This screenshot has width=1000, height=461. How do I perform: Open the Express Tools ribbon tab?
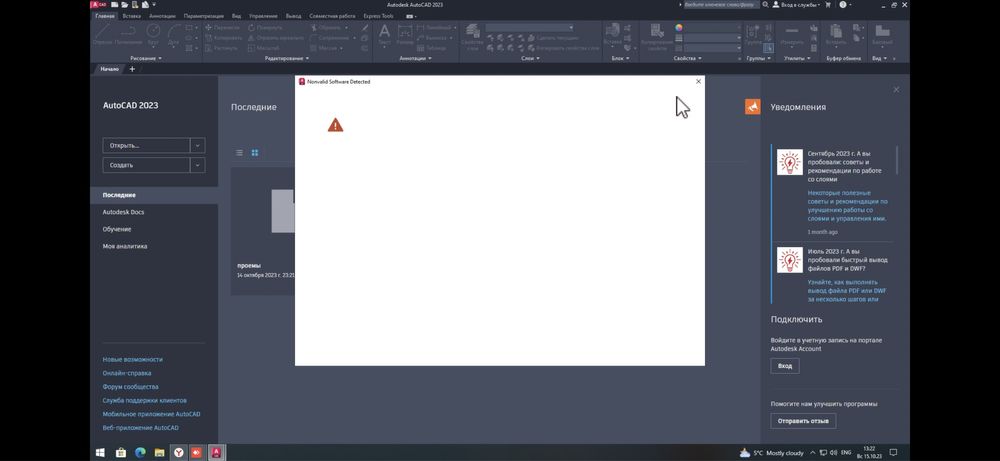pos(379,15)
